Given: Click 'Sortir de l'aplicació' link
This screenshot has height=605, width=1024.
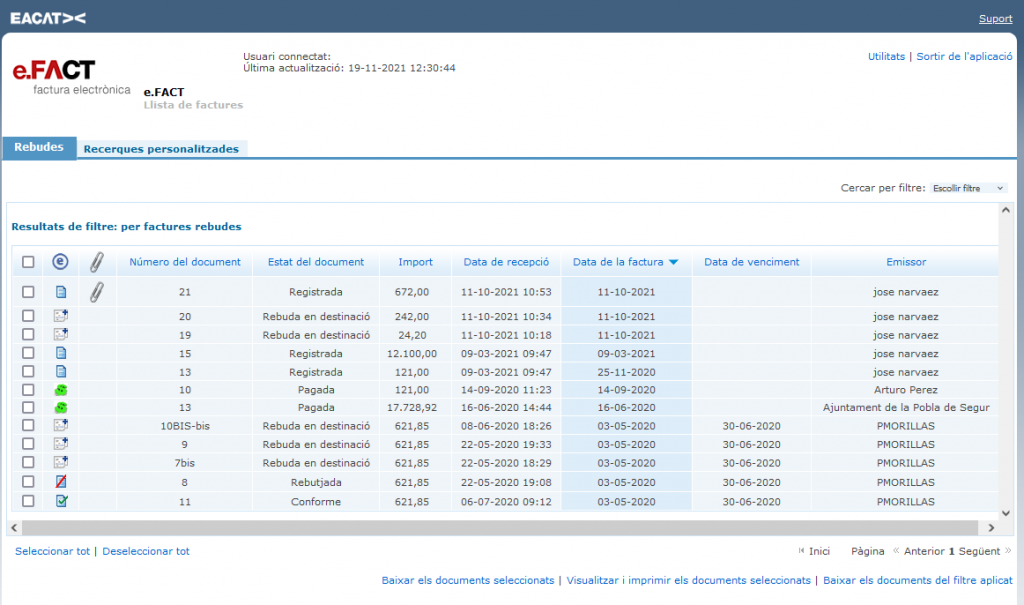Looking at the screenshot, I should 965,57.
